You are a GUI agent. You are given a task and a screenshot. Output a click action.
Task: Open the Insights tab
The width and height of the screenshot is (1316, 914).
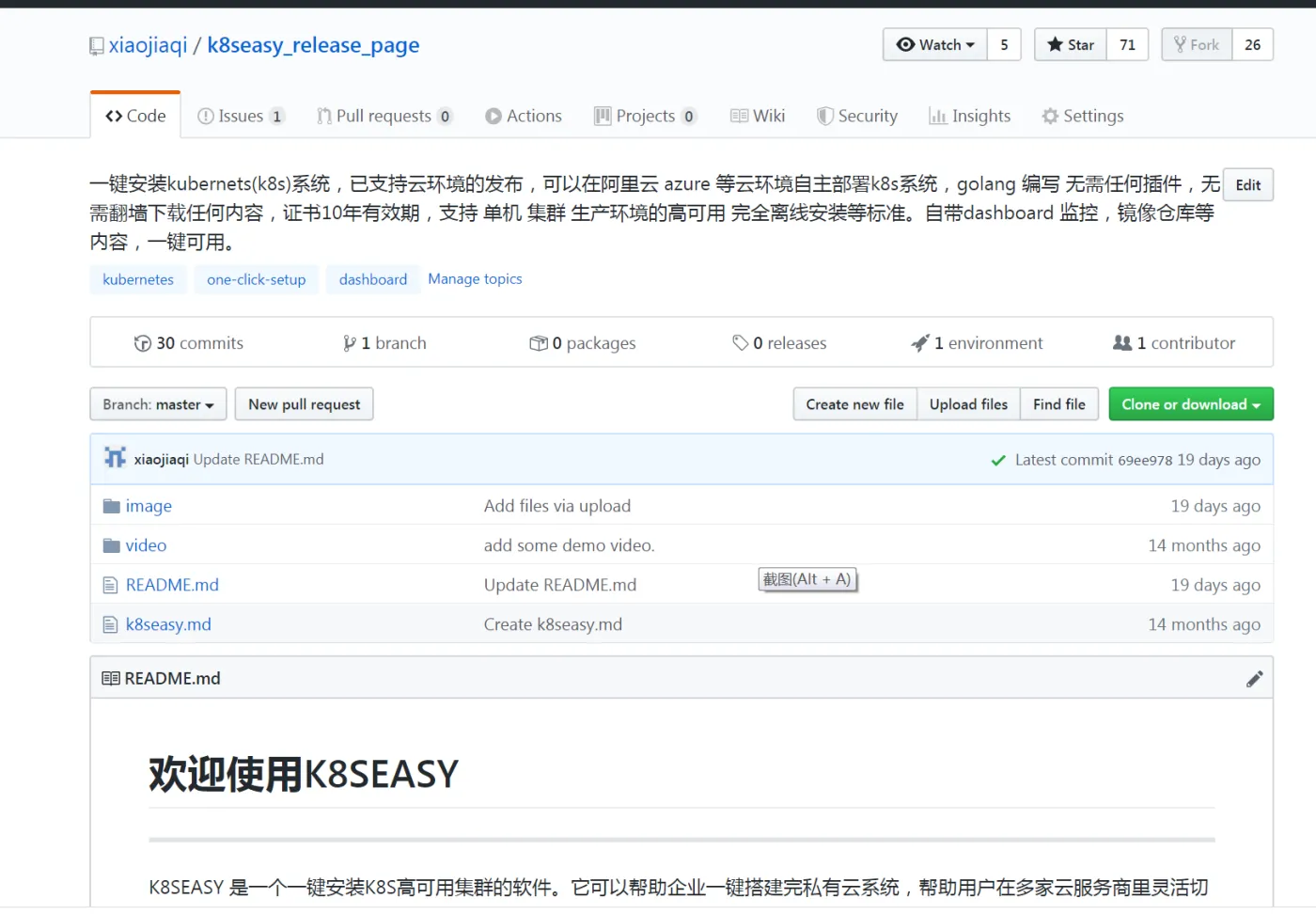coord(970,116)
